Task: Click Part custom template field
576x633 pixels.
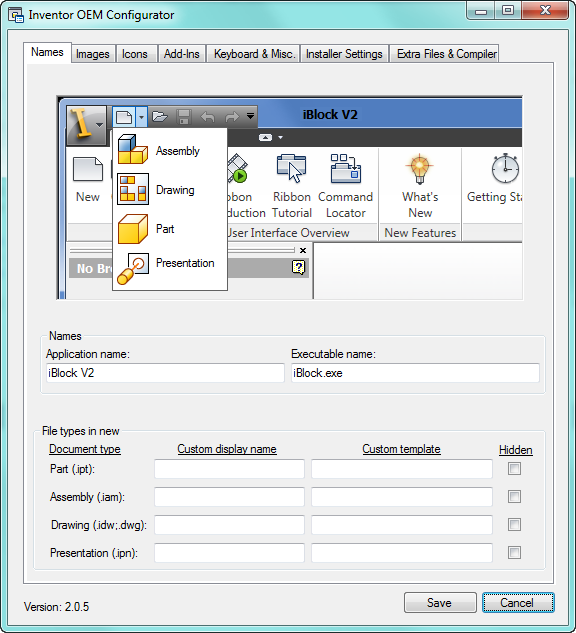Action: coord(402,469)
